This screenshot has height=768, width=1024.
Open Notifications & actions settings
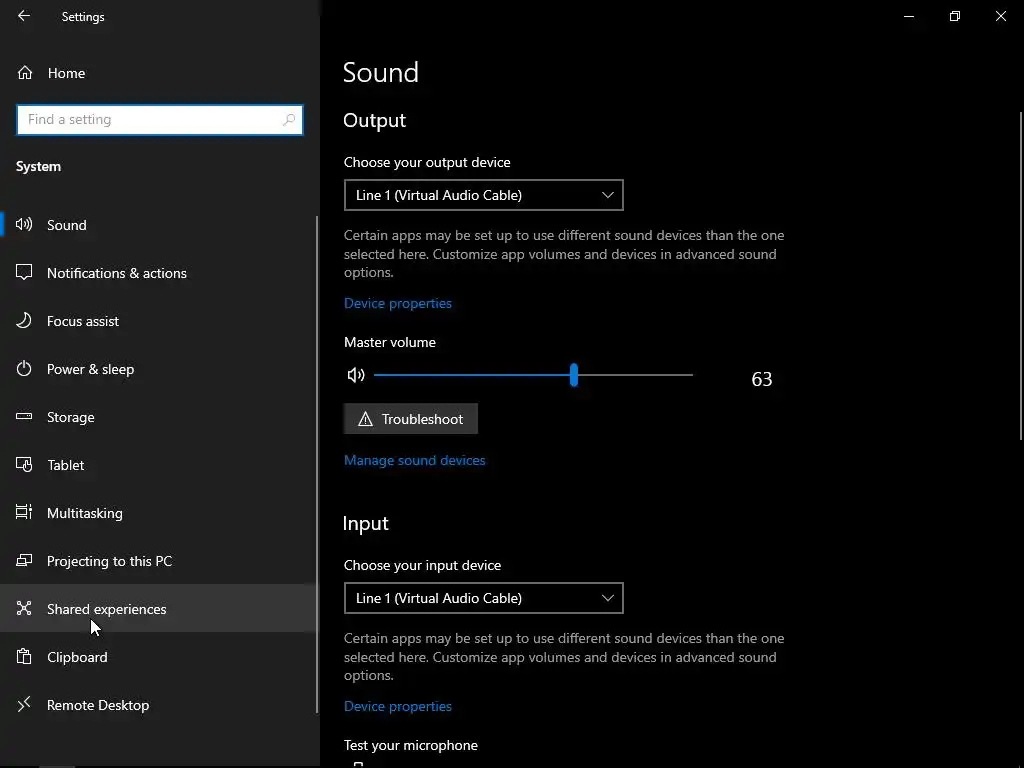pos(116,273)
